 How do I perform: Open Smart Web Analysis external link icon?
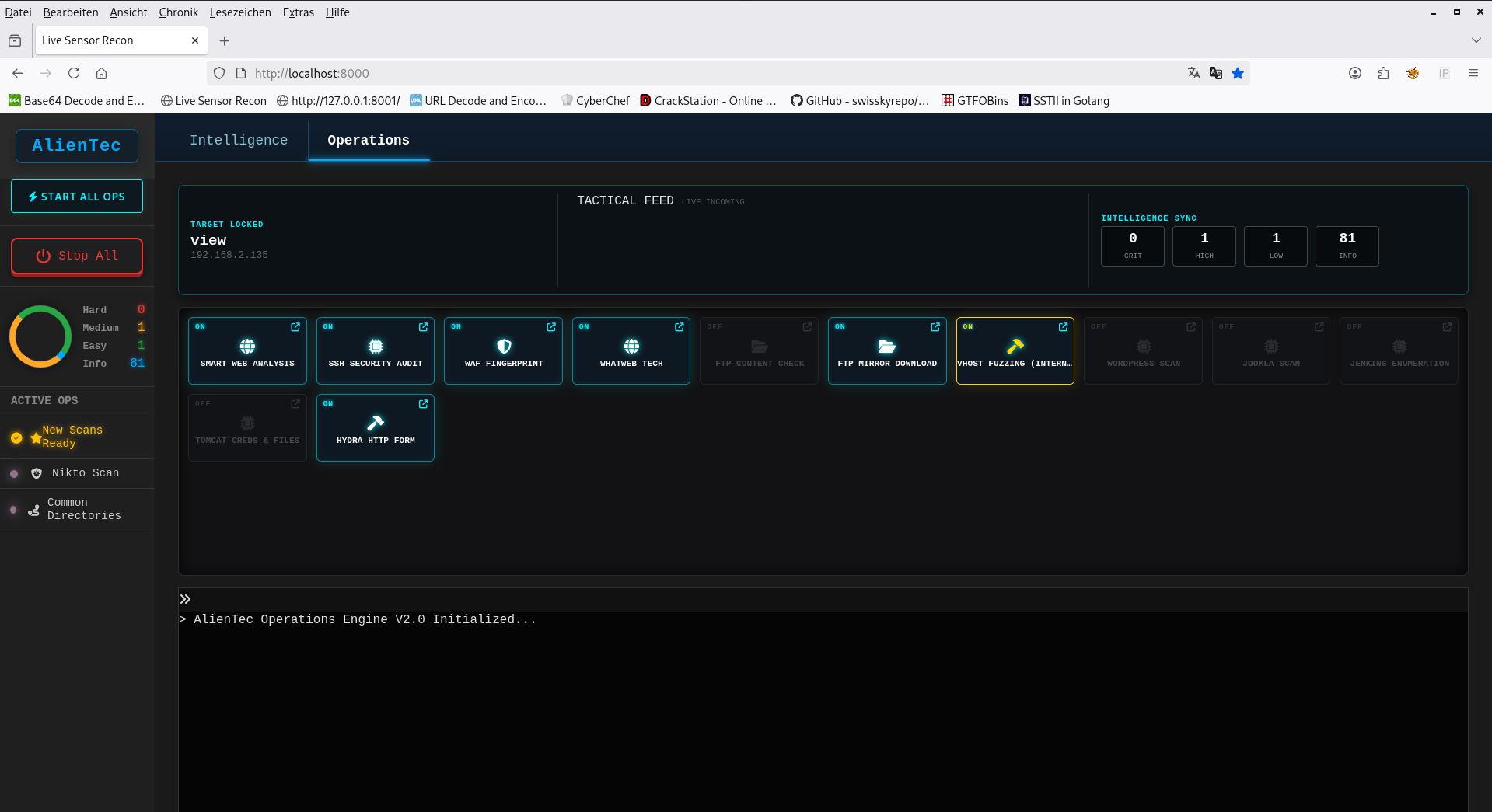[x=295, y=327]
